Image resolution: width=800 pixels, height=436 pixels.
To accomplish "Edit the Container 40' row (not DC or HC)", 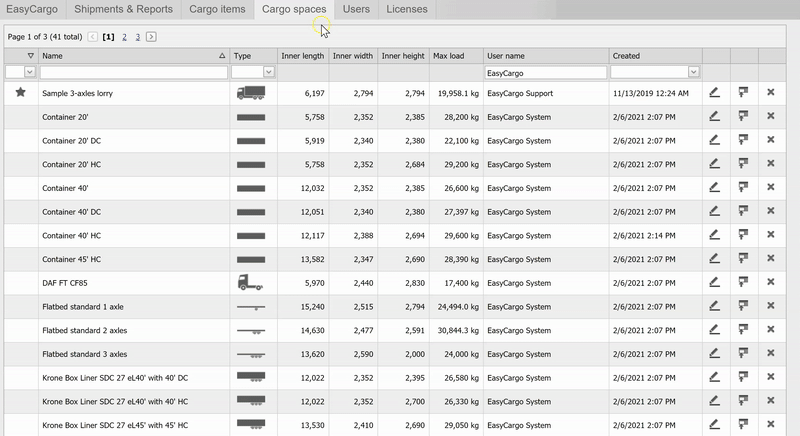I will [714, 187].
